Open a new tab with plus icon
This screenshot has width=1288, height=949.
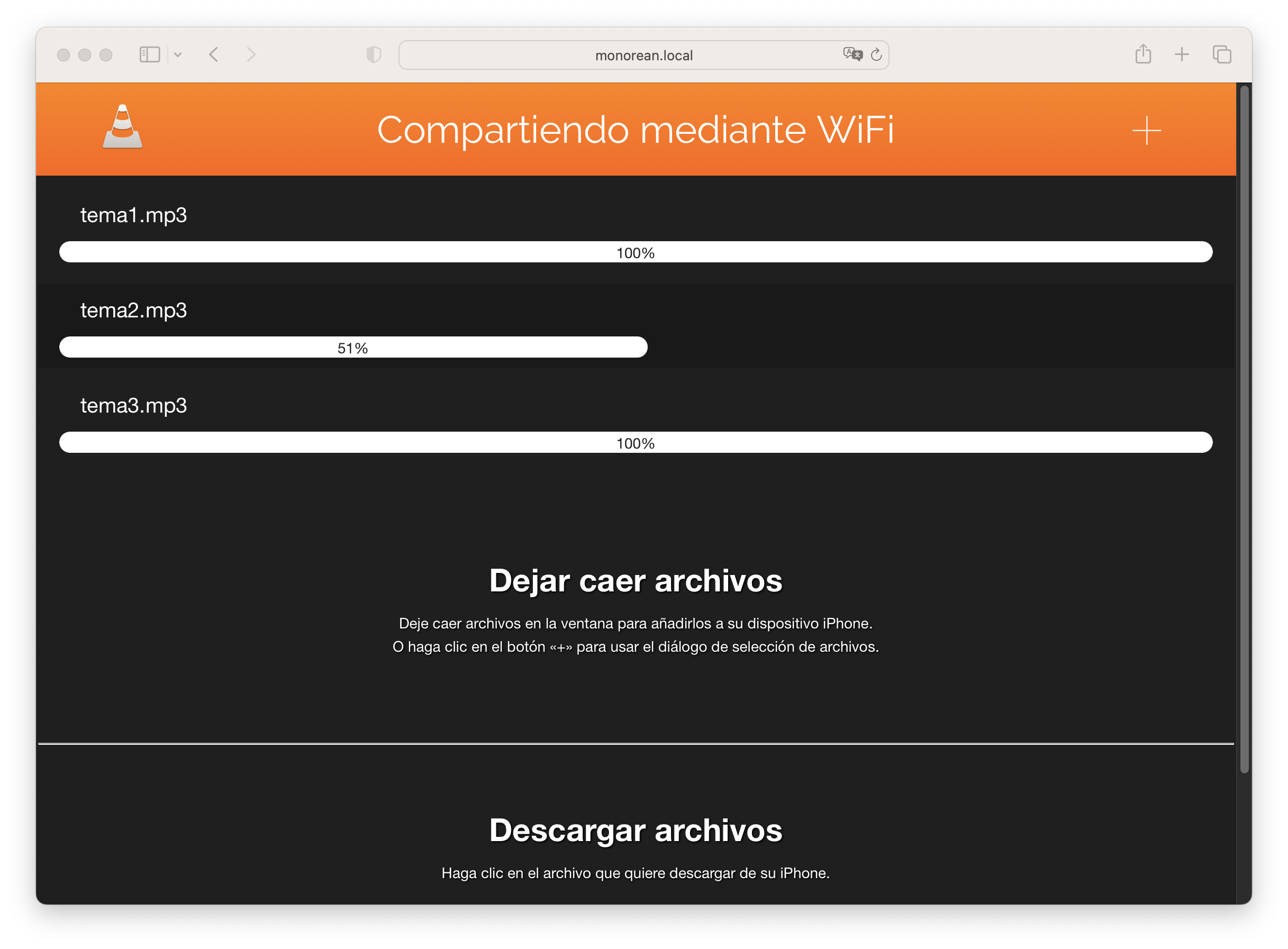[1182, 54]
